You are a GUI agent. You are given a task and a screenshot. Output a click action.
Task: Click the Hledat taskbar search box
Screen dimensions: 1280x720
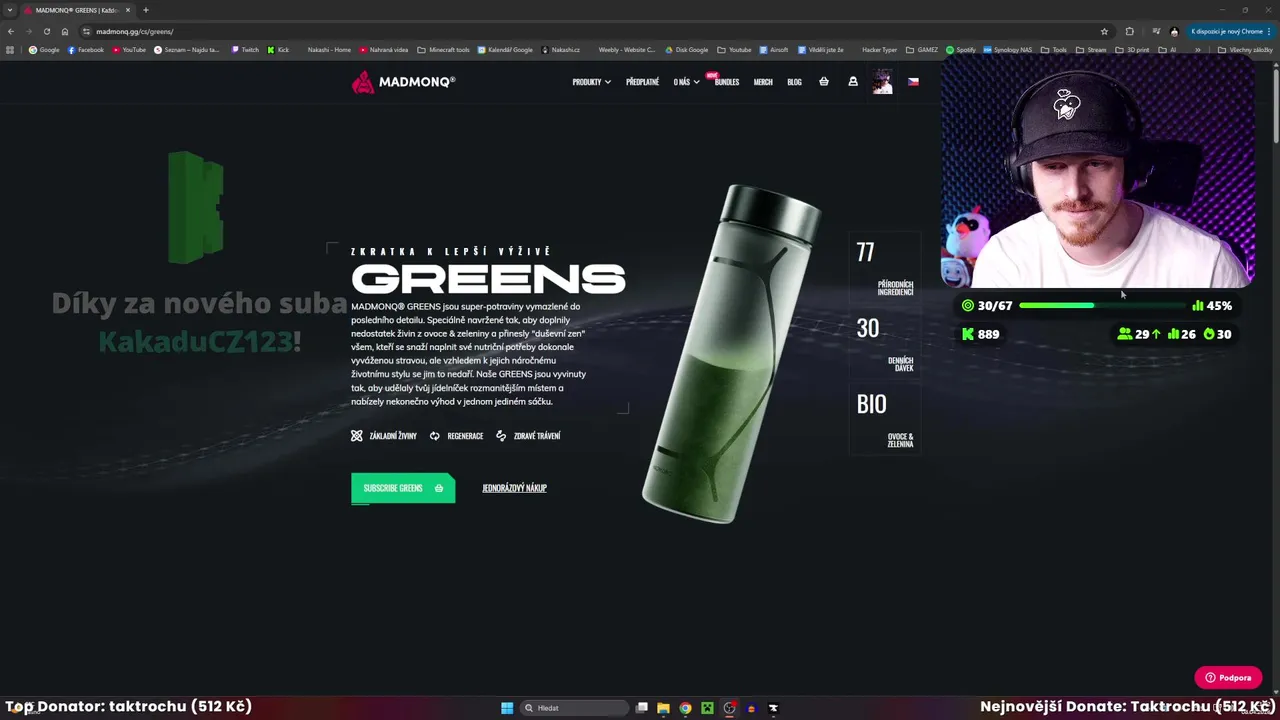click(x=576, y=708)
